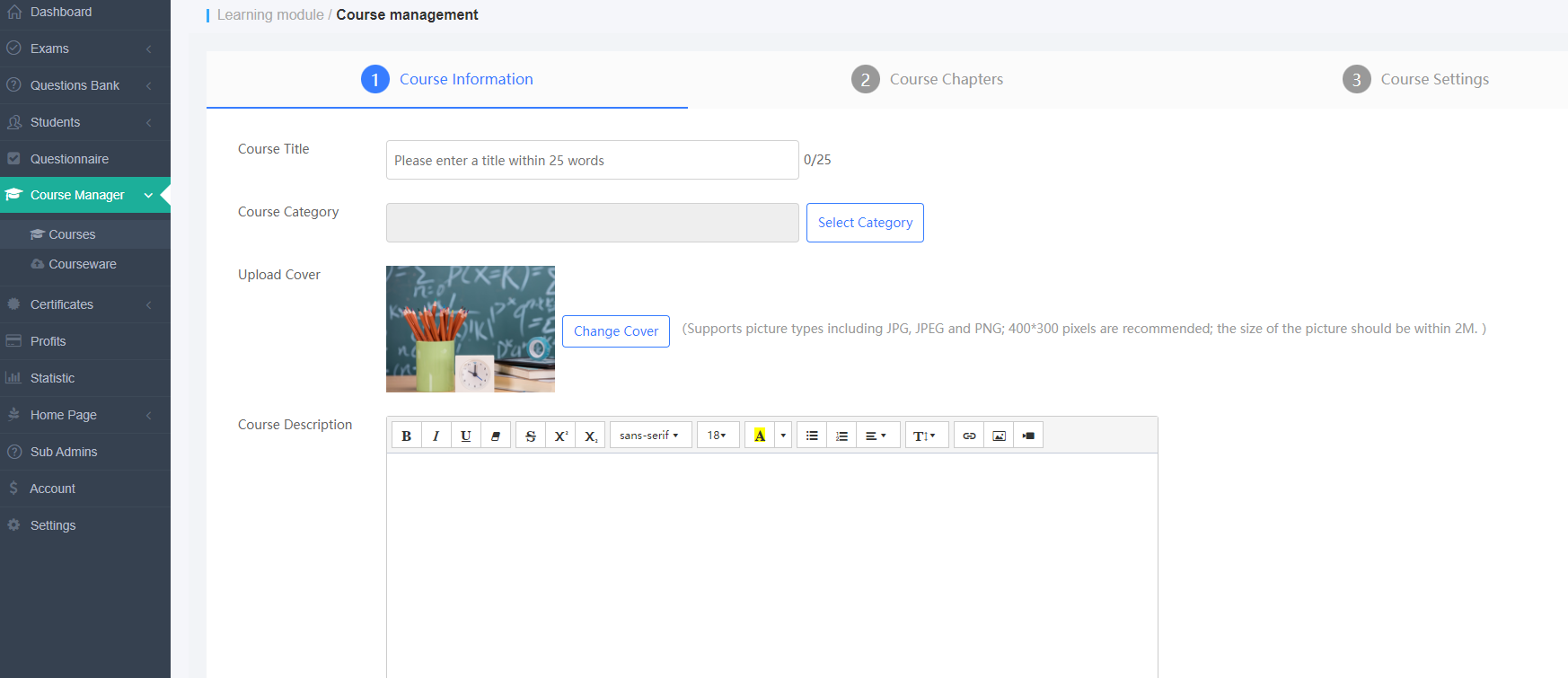The width and height of the screenshot is (1568, 678).
Task: Click the eraser clear-formatting icon
Action: (496, 436)
